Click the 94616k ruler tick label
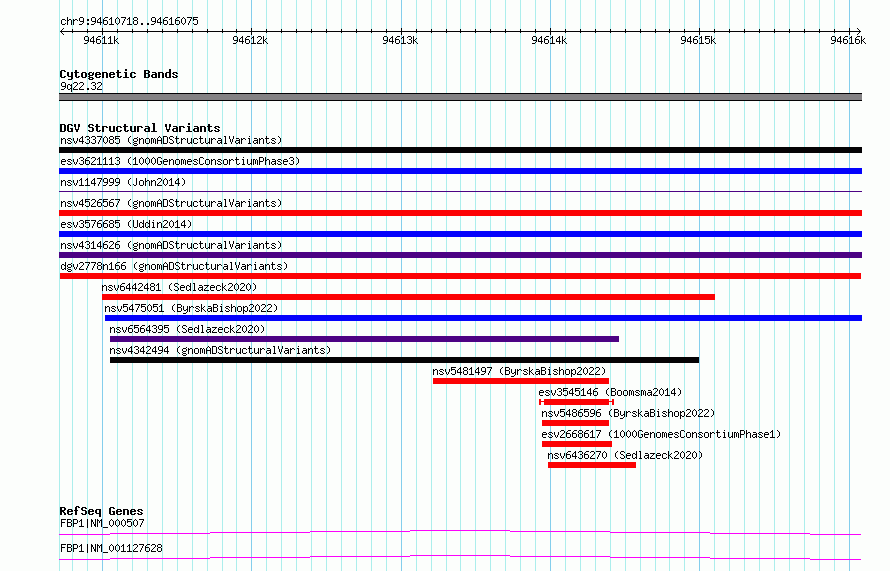 point(848,40)
